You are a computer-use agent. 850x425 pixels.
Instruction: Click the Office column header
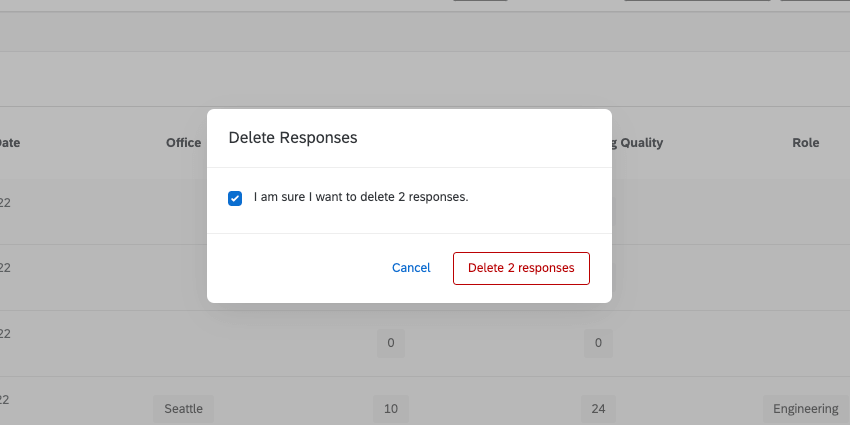183,143
